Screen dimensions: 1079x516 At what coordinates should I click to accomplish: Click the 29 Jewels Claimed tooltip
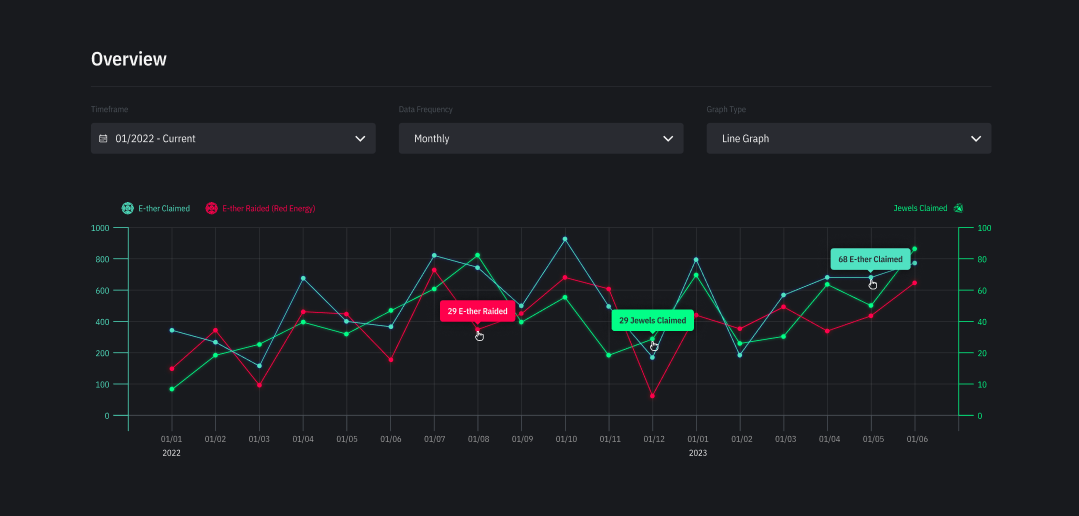coord(652,321)
